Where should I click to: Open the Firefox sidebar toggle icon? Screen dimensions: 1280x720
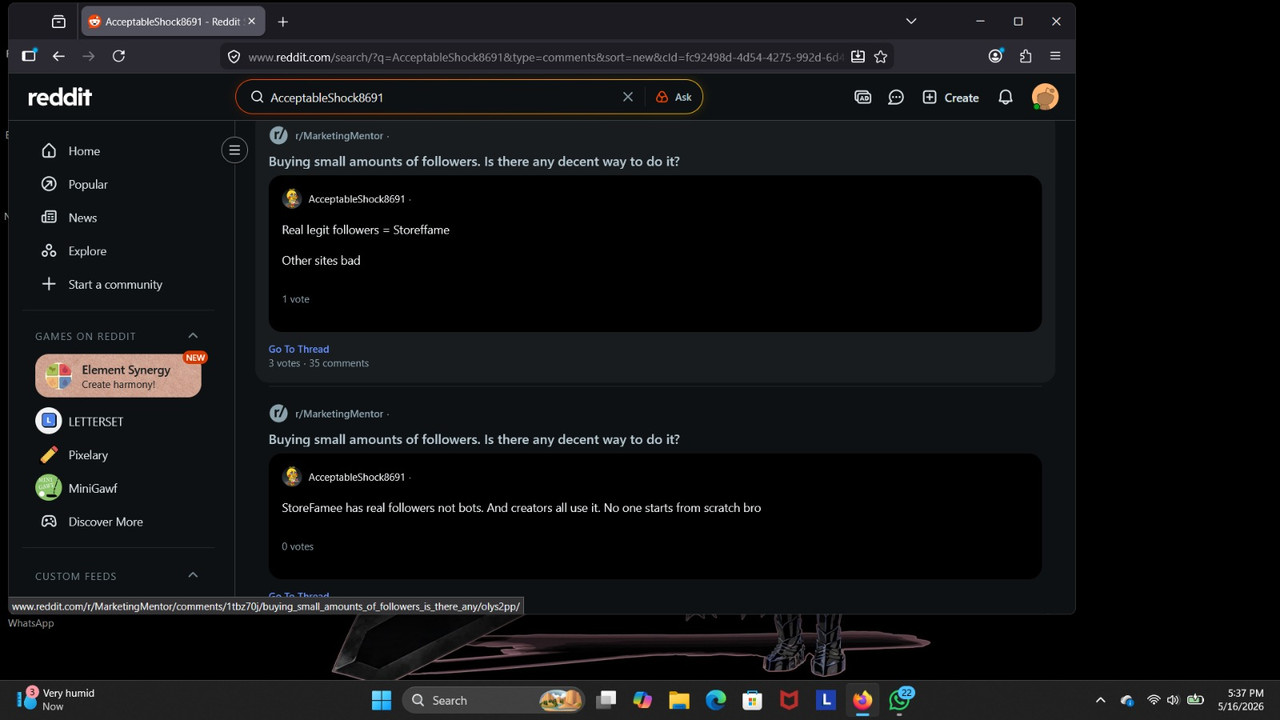[x=28, y=56]
